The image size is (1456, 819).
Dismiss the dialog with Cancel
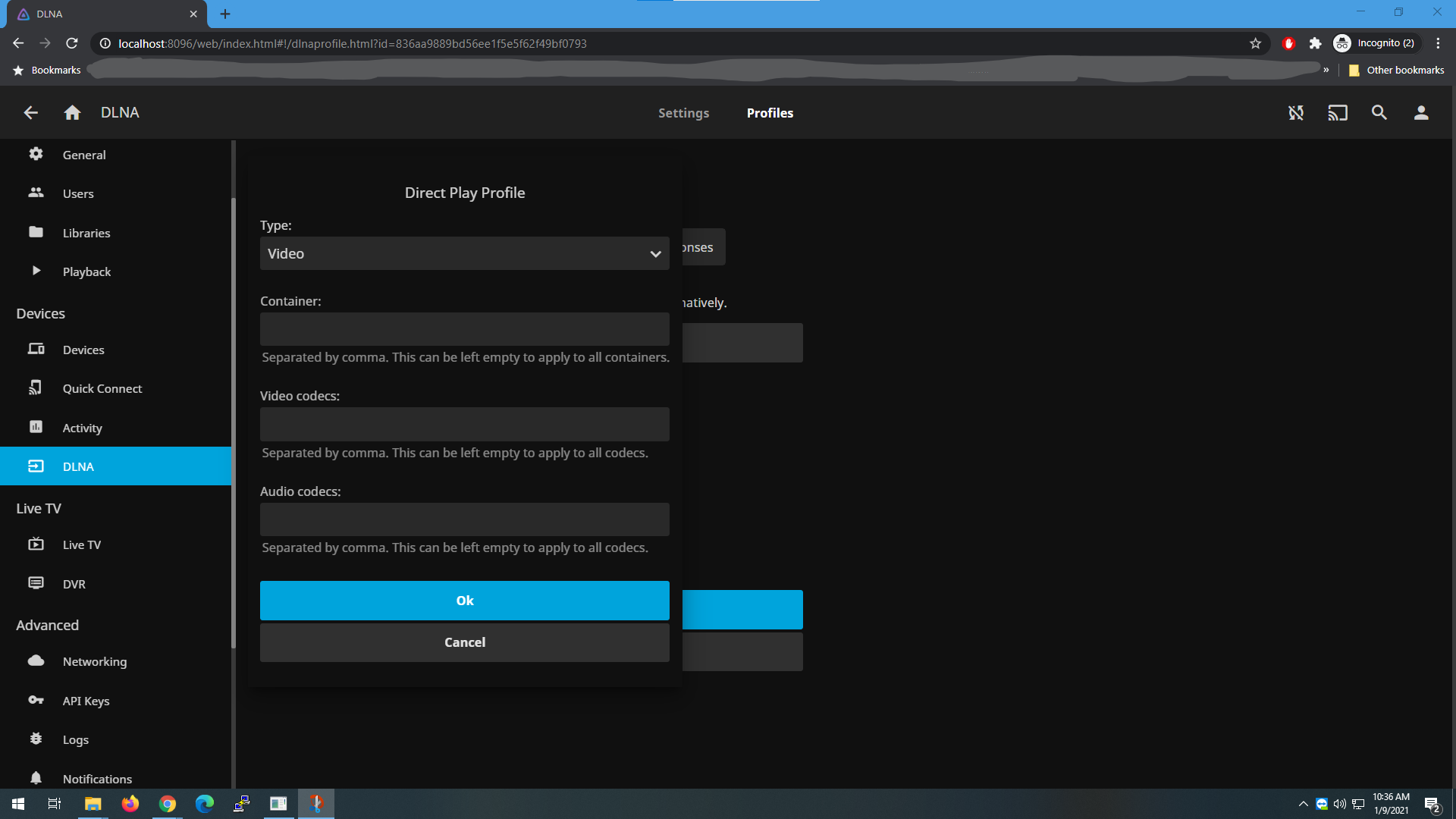tap(464, 642)
